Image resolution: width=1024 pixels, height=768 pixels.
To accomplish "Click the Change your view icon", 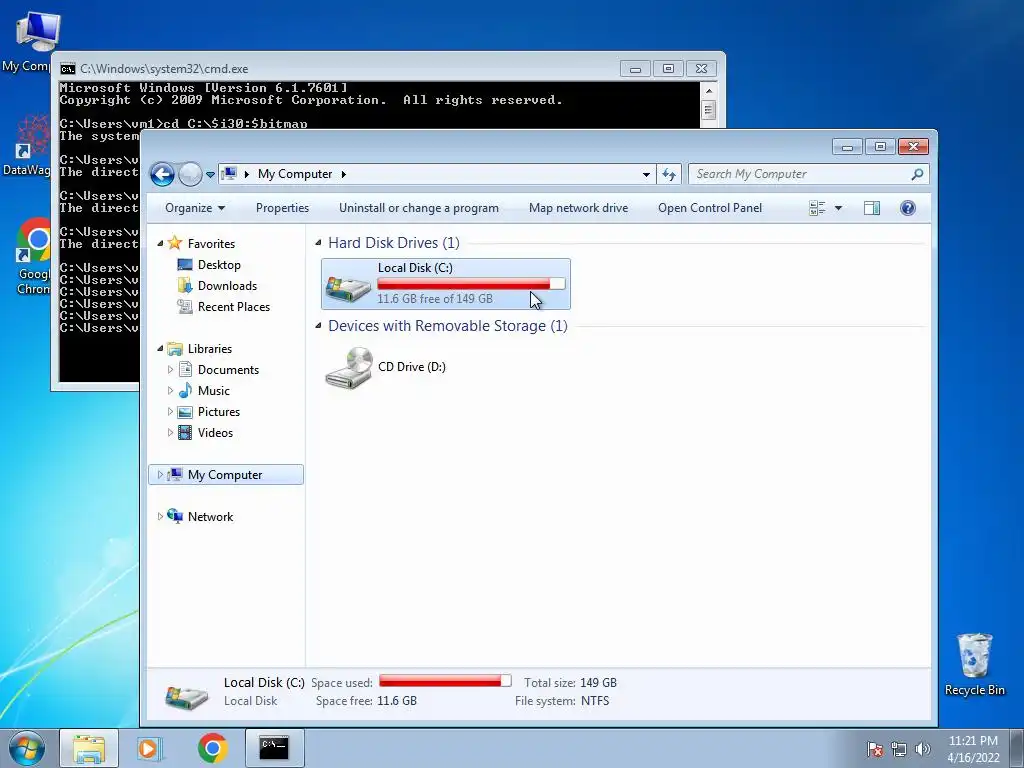I will 817,208.
